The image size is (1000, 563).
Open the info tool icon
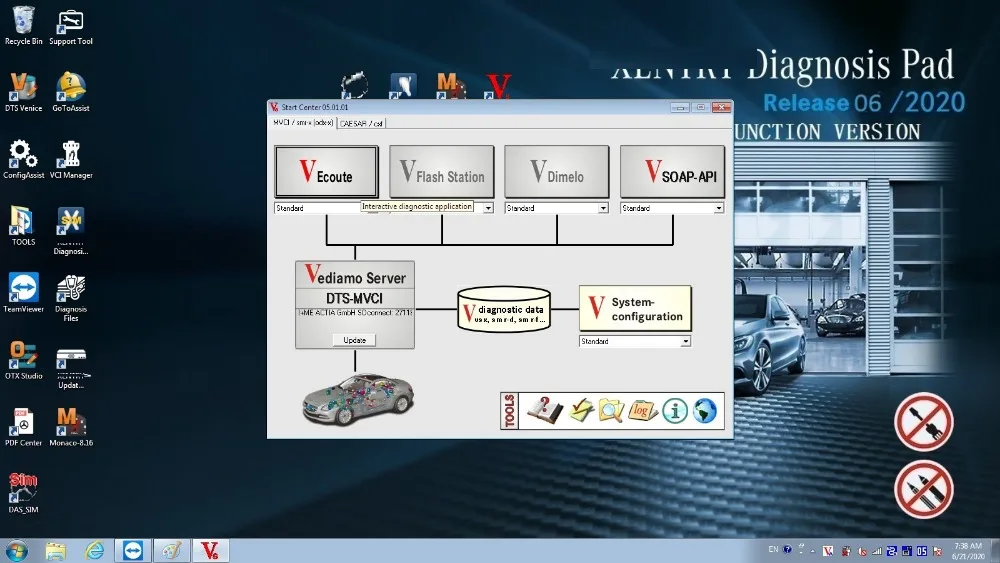tap(675, 411)
